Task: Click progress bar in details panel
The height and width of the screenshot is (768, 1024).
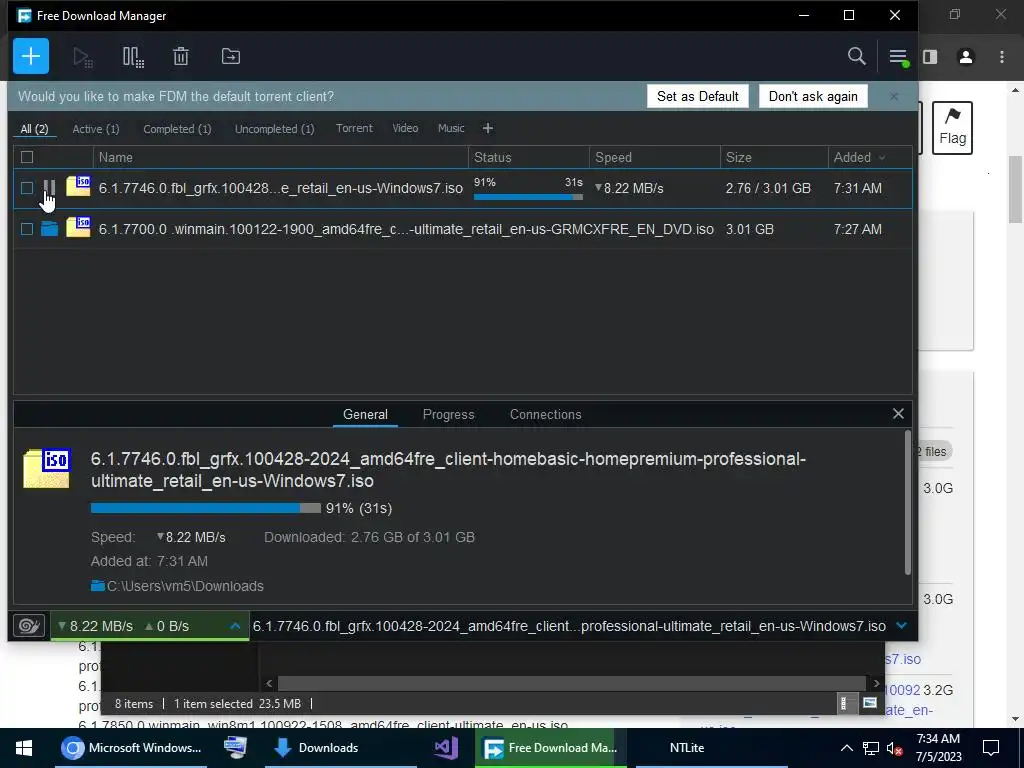Action: click(206, 507)
